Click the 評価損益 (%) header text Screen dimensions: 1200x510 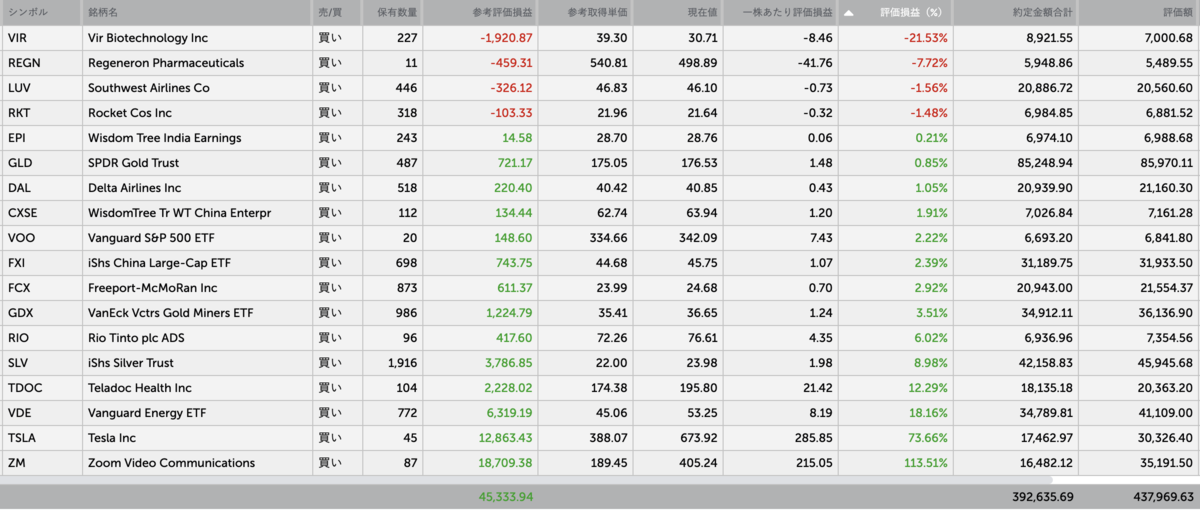(x=912, y=13)
